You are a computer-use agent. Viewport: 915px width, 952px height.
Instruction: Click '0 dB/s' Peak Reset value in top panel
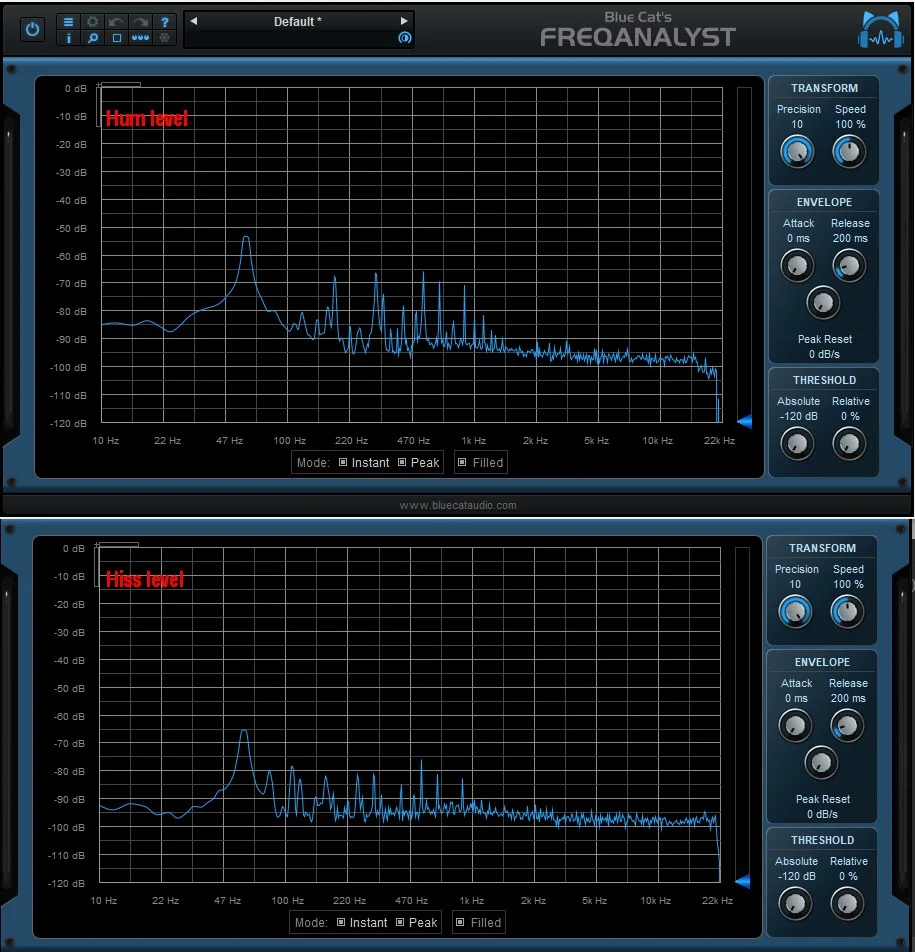pos(824,355)
